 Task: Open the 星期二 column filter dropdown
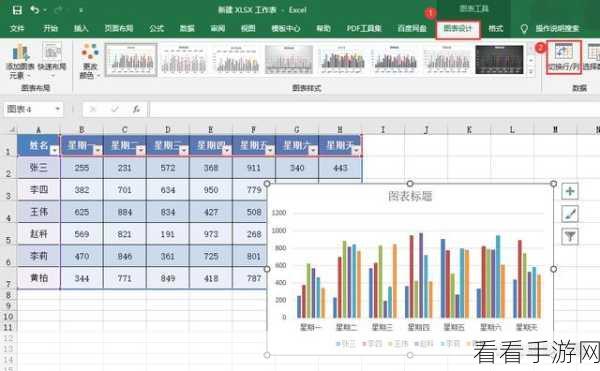140,151
